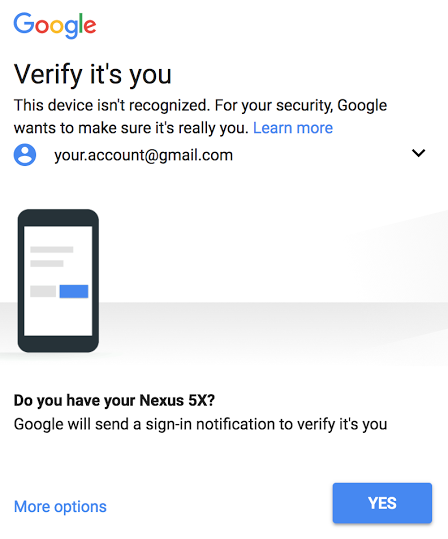
Task: Click the top gray text bar on phone screen
Action: [52, 250]
